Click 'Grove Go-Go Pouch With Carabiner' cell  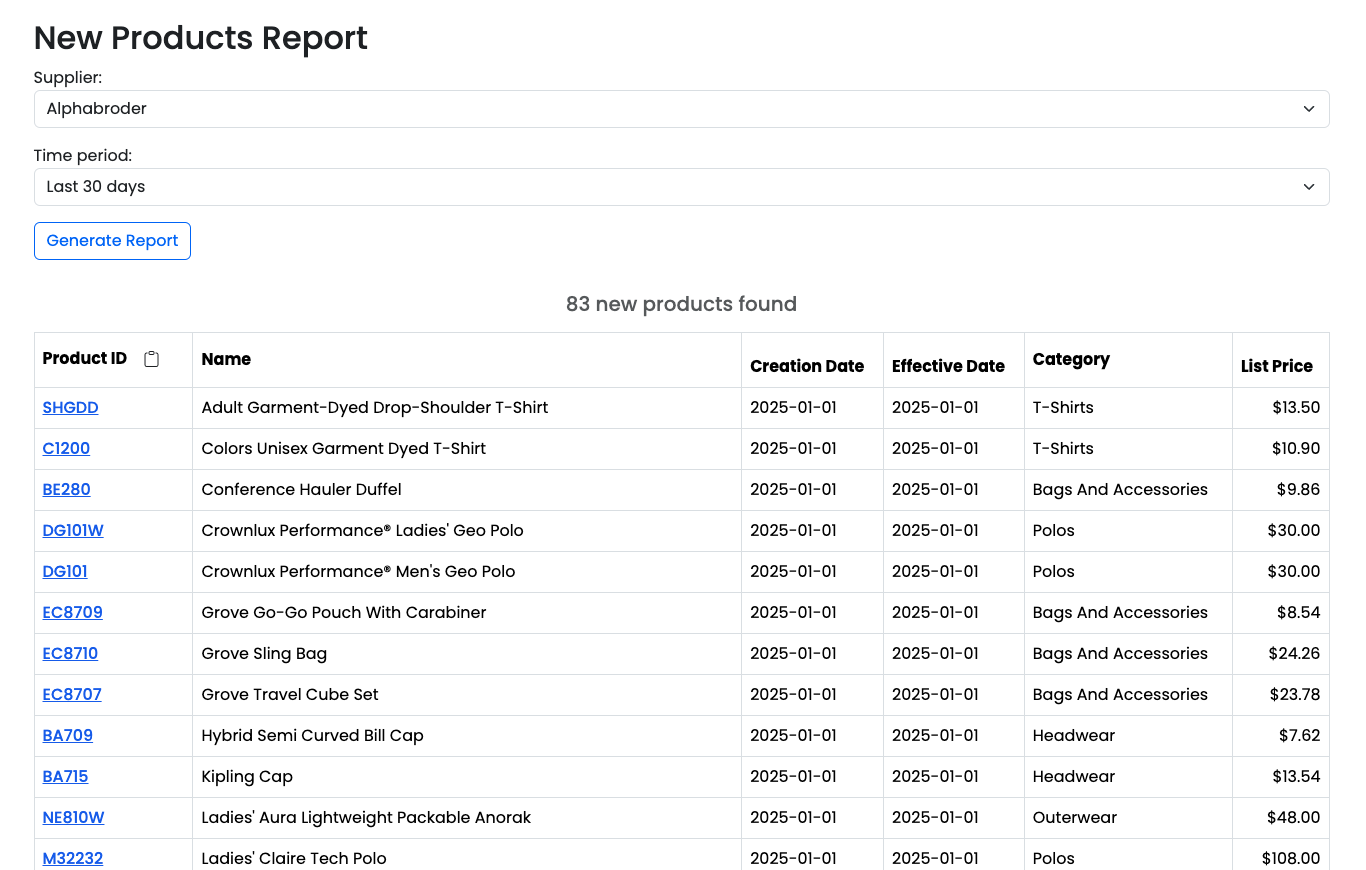[x=467, y=613]
